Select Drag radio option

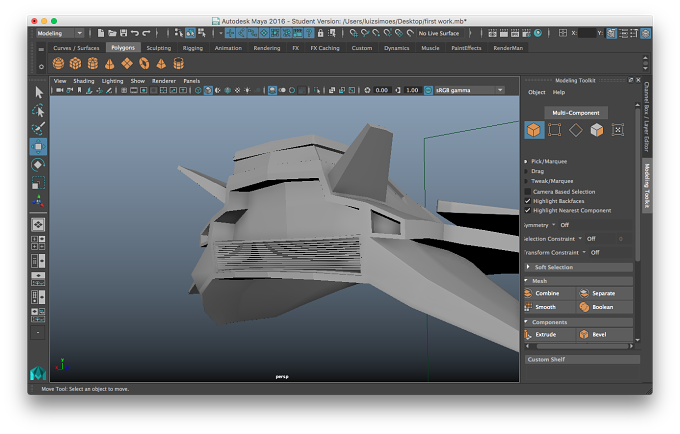pyautogui.click(x=526, y=171)
